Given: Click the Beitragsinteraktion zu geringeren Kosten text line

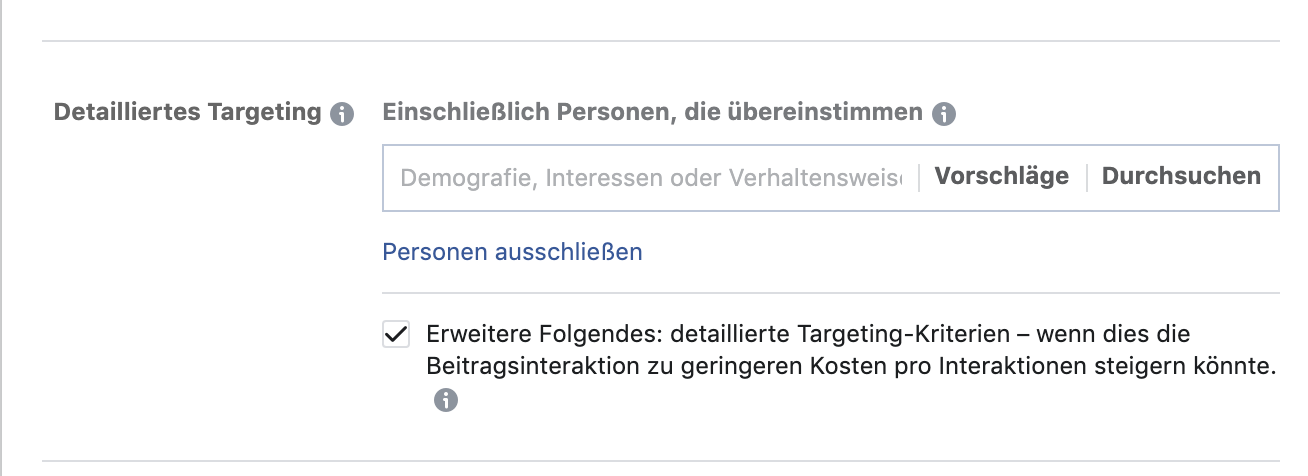Looking at the screenshot, I should click(851, 367).
